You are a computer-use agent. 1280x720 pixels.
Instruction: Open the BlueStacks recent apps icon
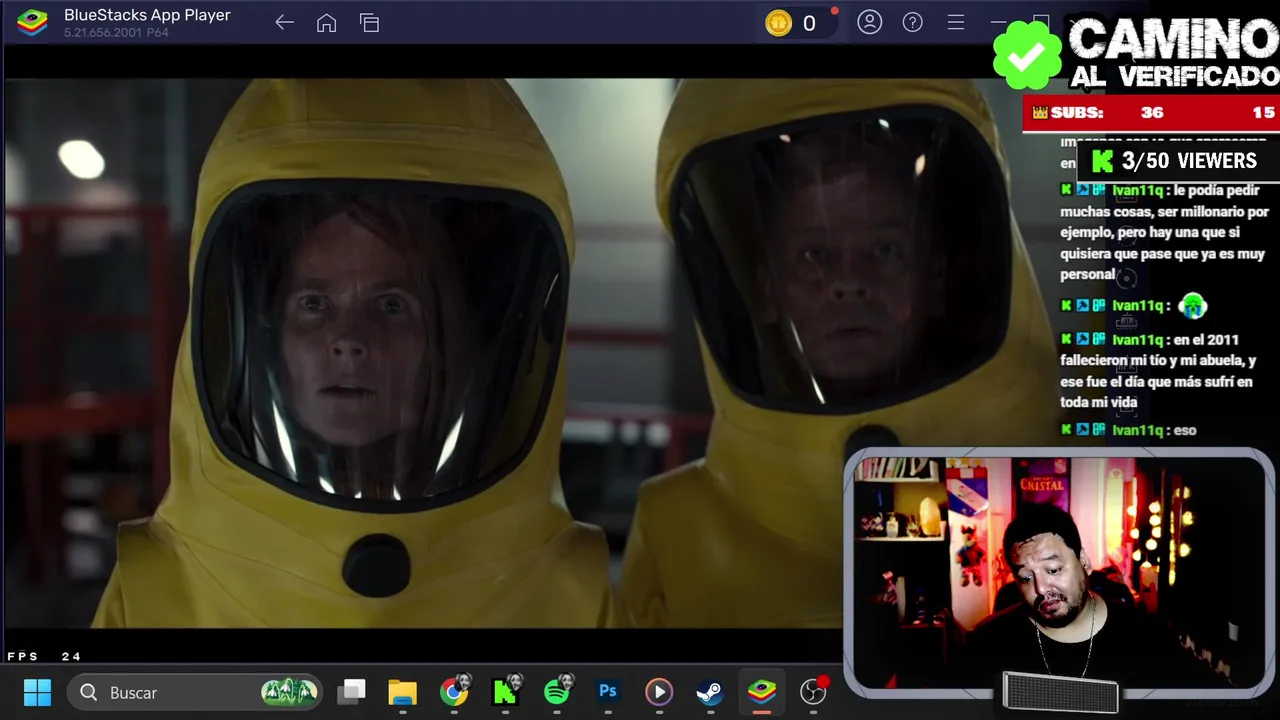point(369,23)
